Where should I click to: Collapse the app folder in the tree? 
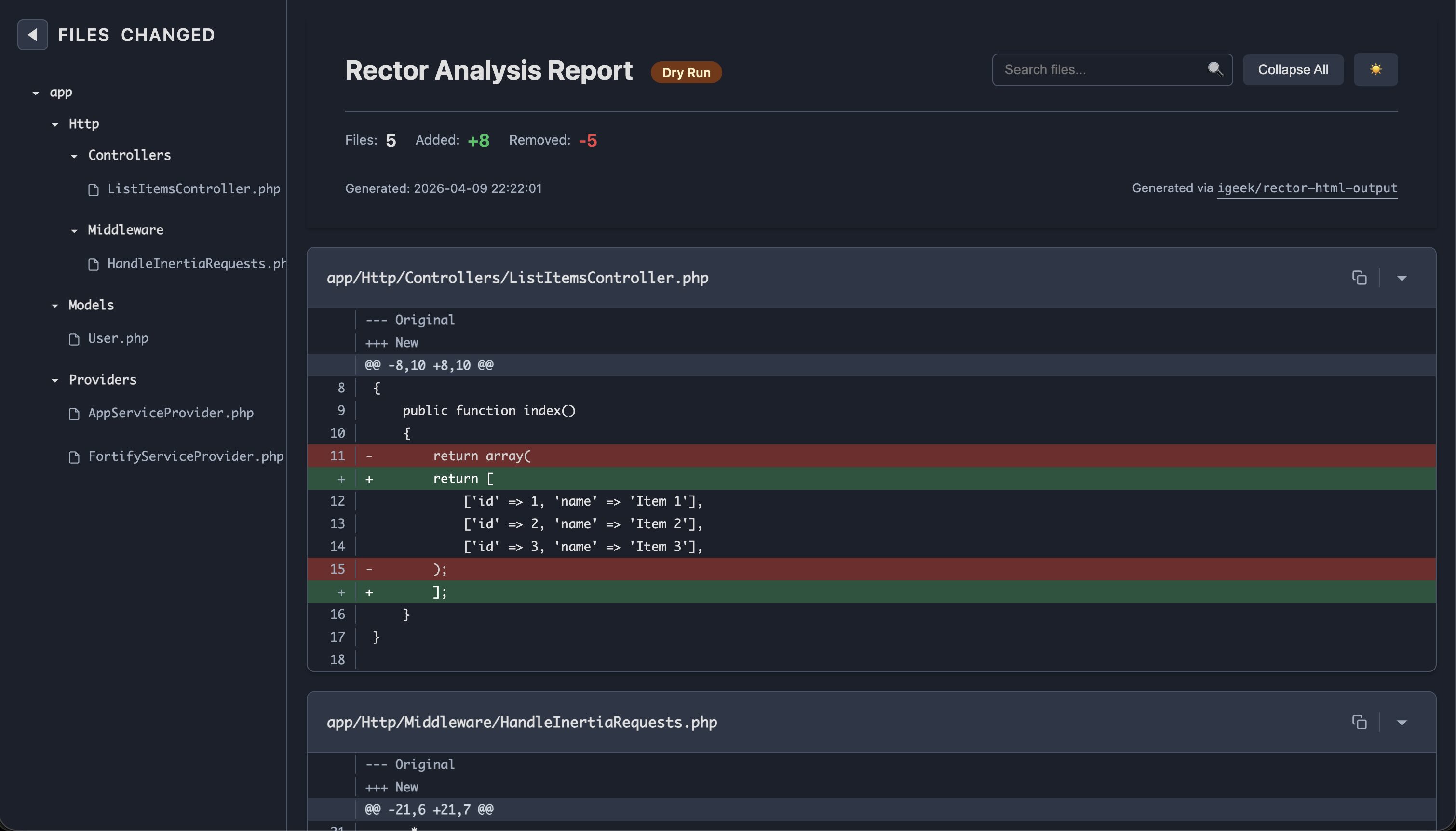tap(36, 93)
